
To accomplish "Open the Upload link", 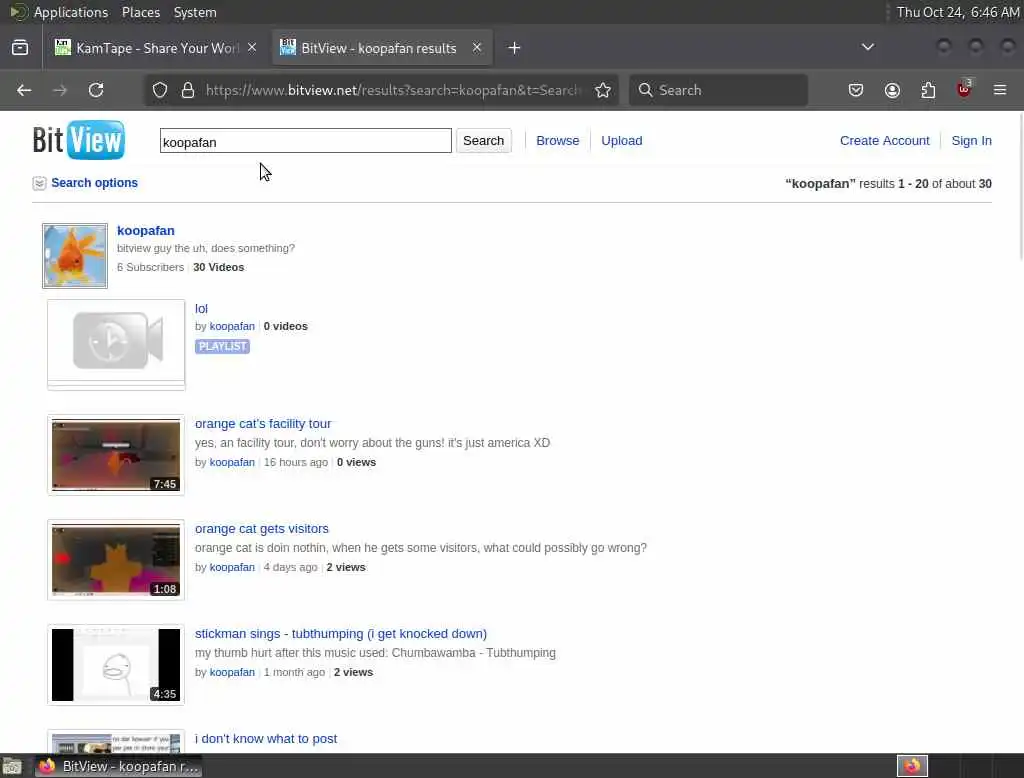I will [x=622, y=140].
